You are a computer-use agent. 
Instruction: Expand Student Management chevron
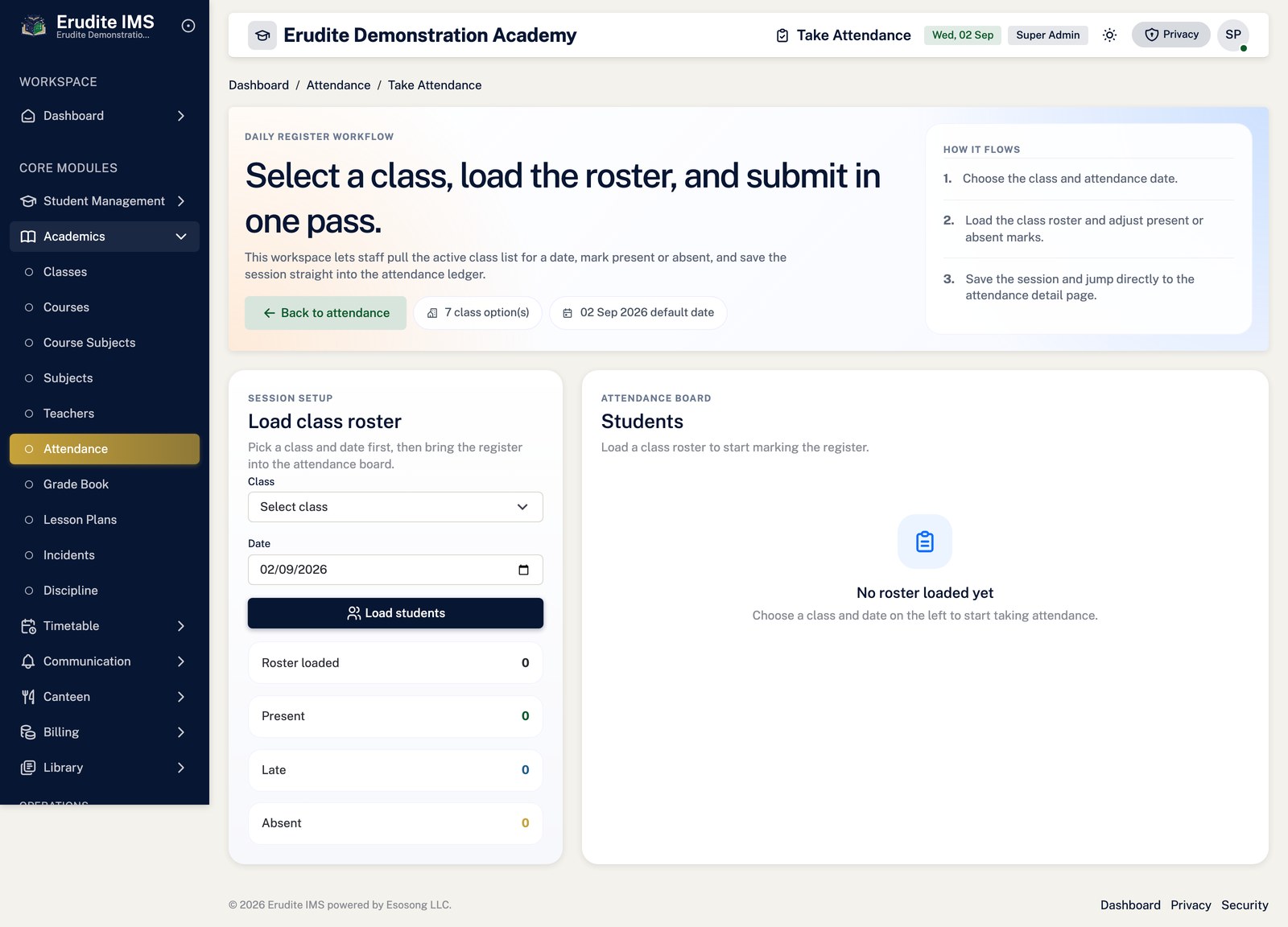click(x=181, y=201)
